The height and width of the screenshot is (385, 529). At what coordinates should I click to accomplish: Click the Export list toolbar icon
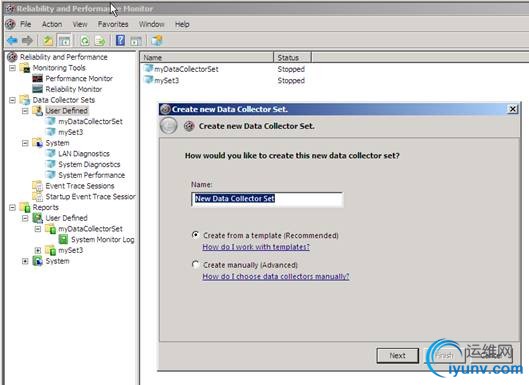[100, 41]
